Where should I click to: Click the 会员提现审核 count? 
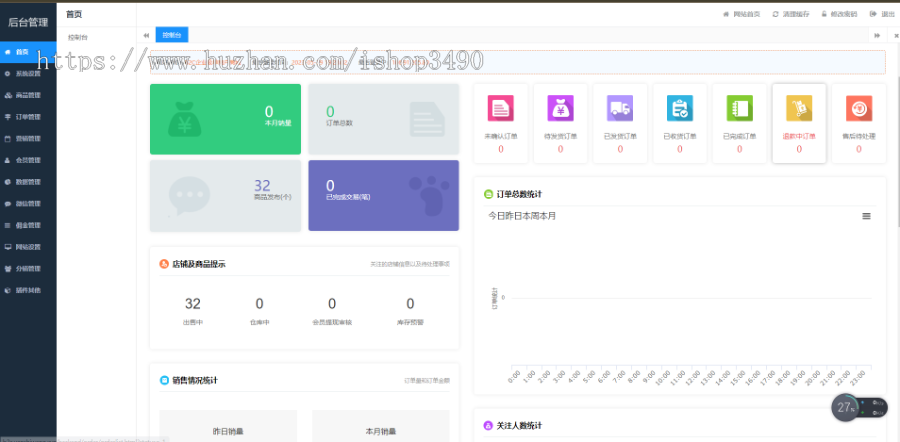tap(332, 304)
